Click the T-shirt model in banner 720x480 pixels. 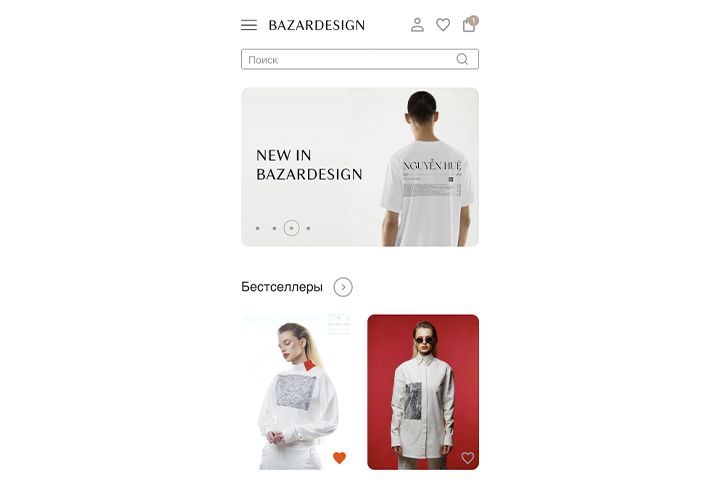tap(426, 169)
